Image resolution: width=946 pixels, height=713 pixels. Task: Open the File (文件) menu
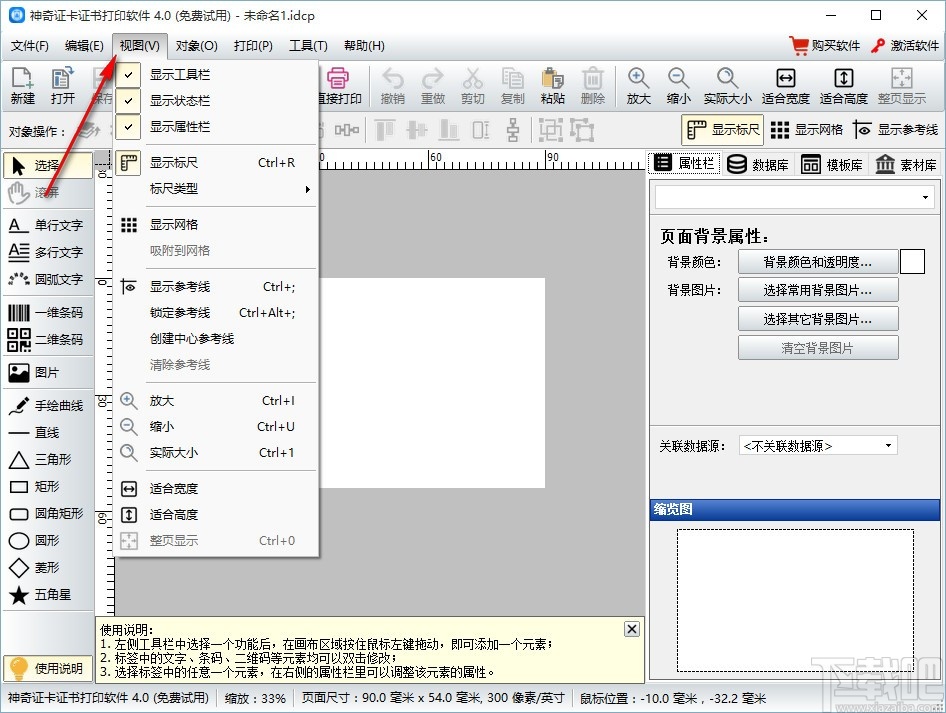coord(30,46)
